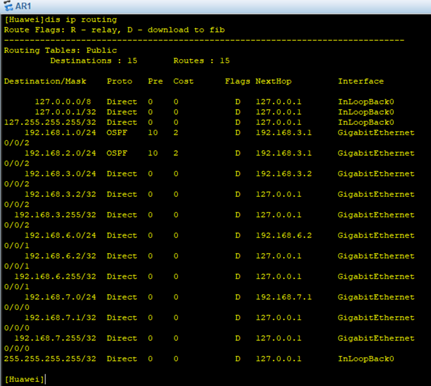This screenshot has height=386, width=431.
Task: Click the Destination/Mask column header
Action: [x=45, y=81]
